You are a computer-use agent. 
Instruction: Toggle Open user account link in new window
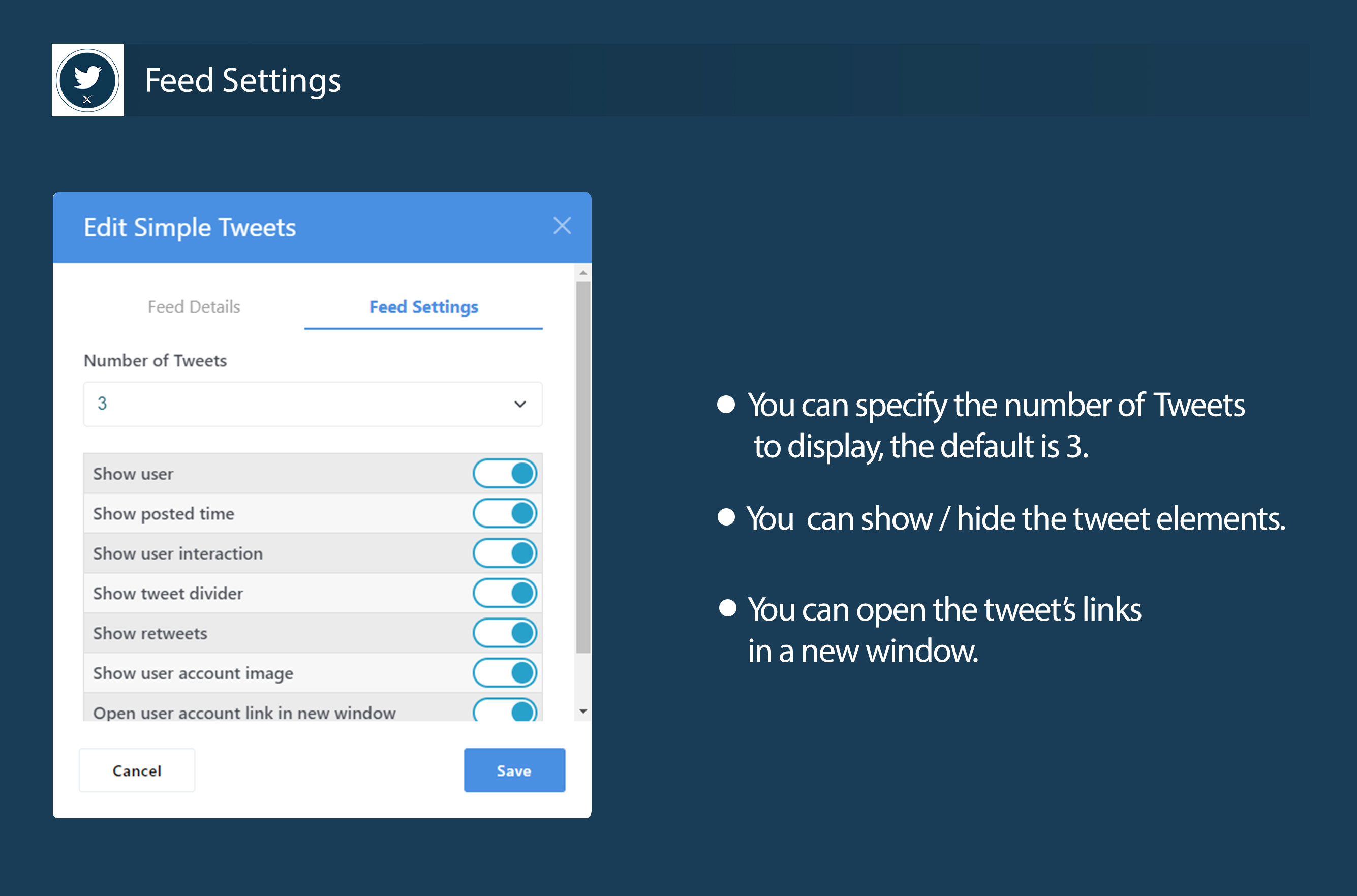(x=505, y=711)
